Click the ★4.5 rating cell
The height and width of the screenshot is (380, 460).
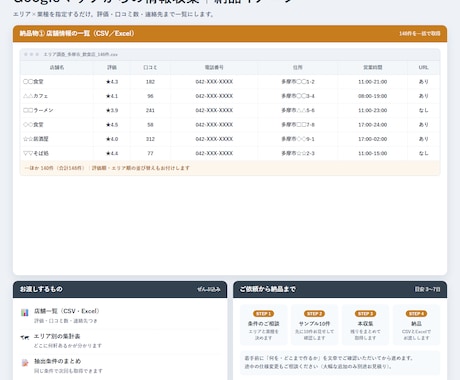(x=112, y=125)
